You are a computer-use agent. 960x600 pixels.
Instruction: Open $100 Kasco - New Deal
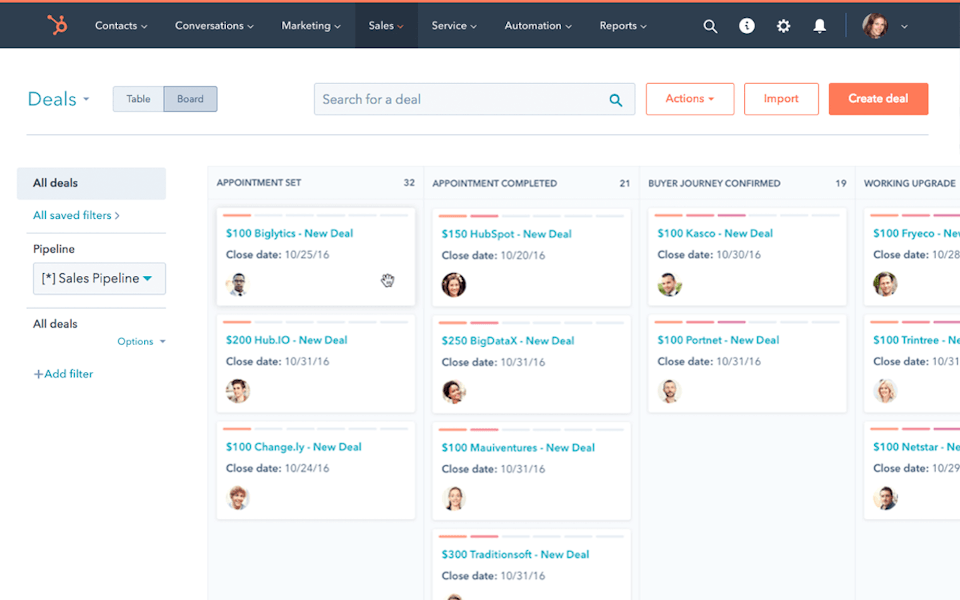pyautogui.click(x=715, y=233)
